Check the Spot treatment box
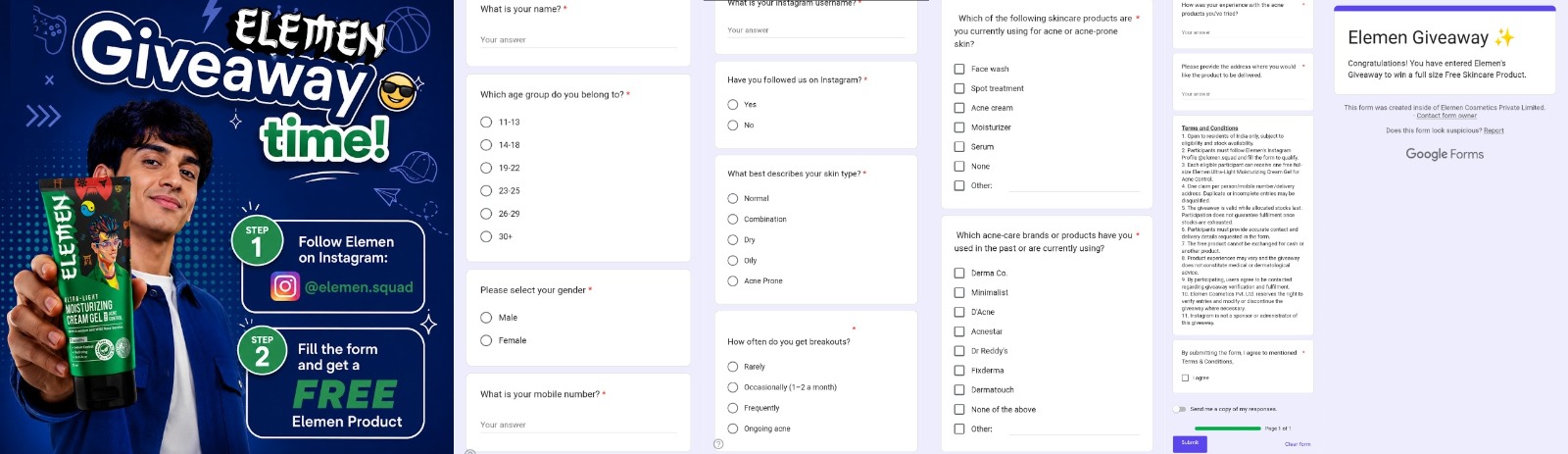1568x454 pixels. coord(959,88)
